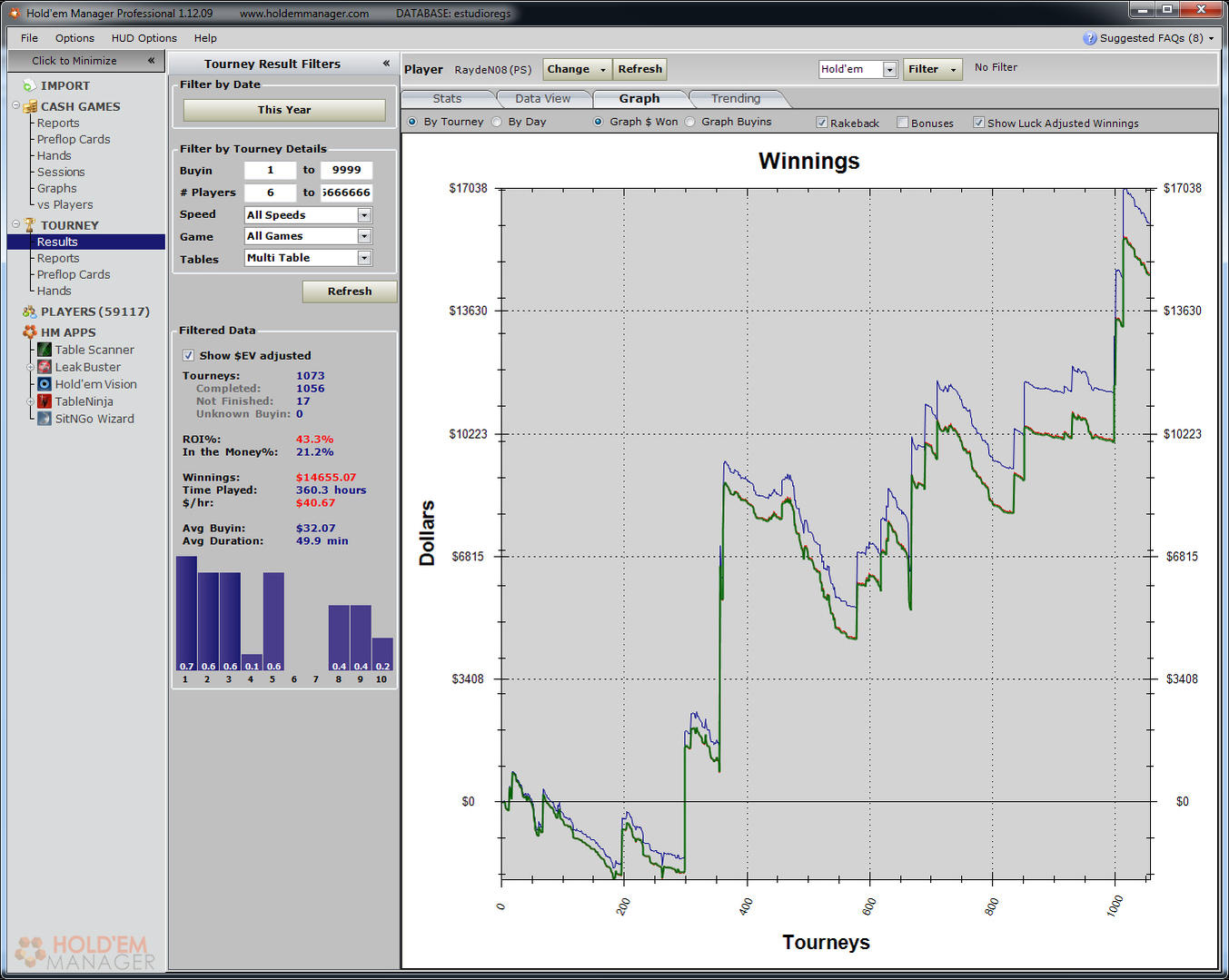Open vs Players under CASH GAMES
This screenshot has height=980, width=1229.
pyautogui.click(x=64, y=204)
